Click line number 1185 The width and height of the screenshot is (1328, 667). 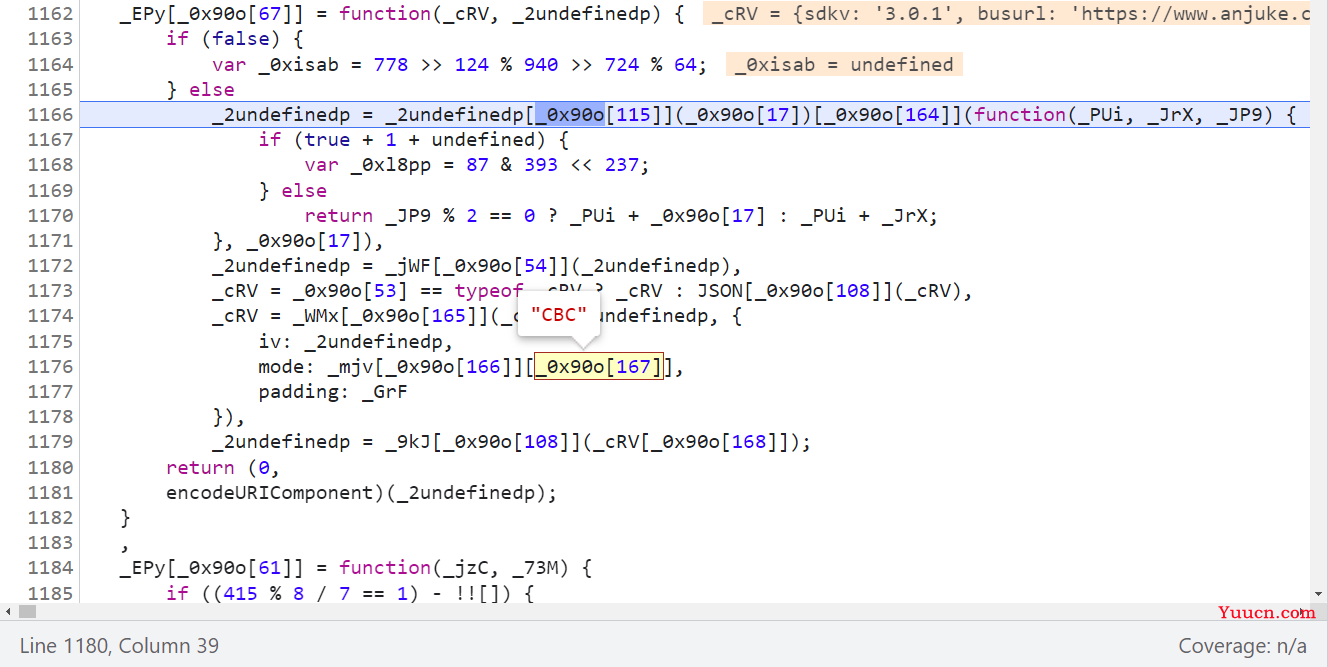pyautogui.click(x=50, y=593)
